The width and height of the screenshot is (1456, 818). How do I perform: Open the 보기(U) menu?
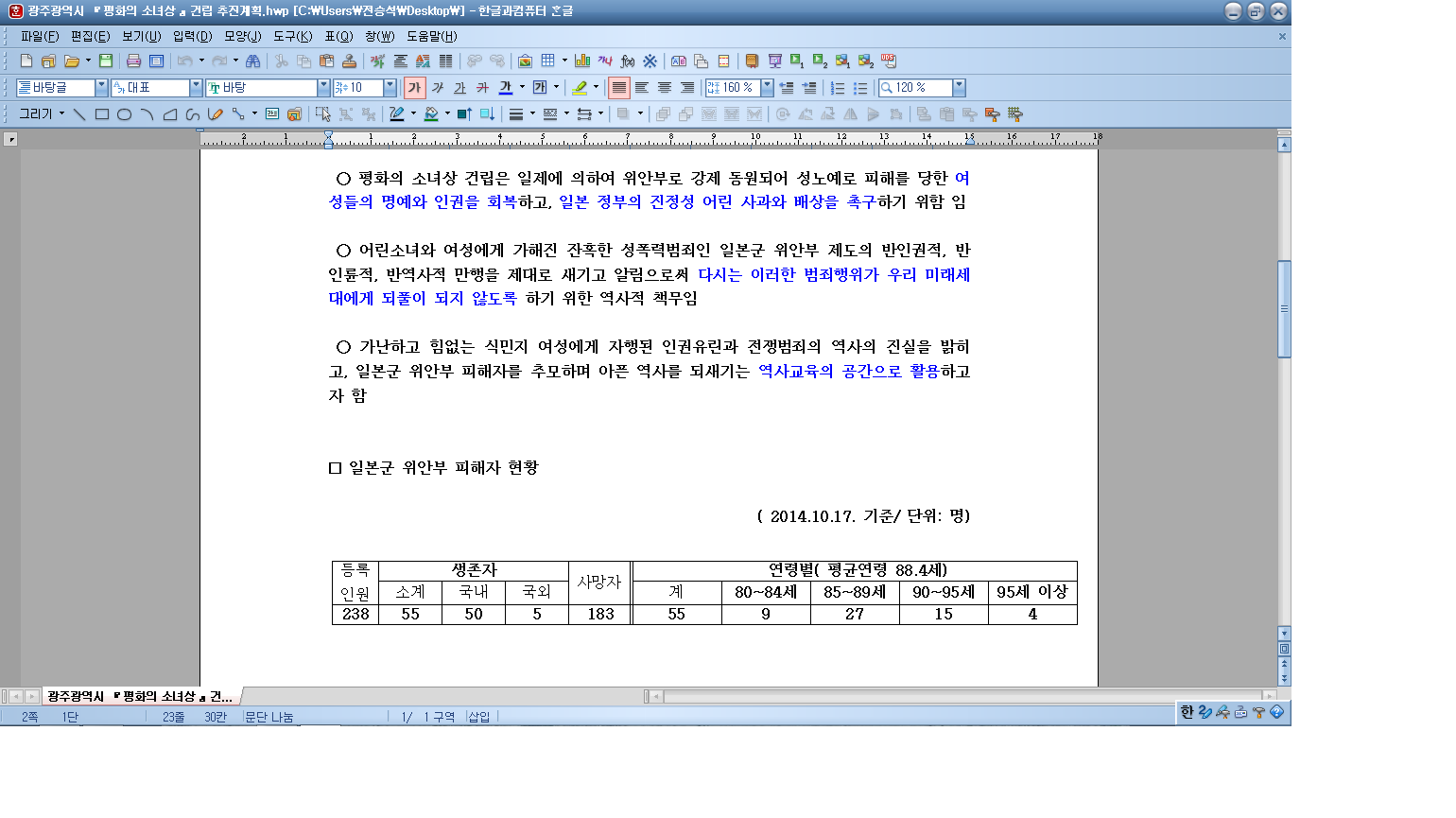click(142, 36)
